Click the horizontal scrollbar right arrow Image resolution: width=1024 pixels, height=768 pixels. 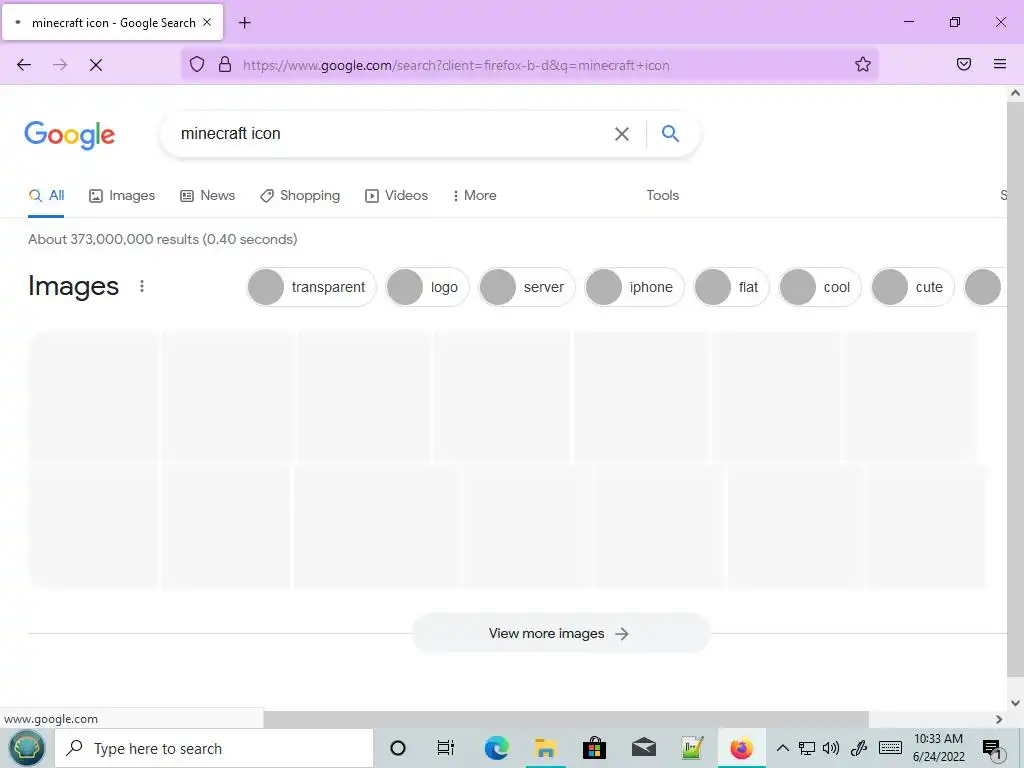tap(999, 719)
